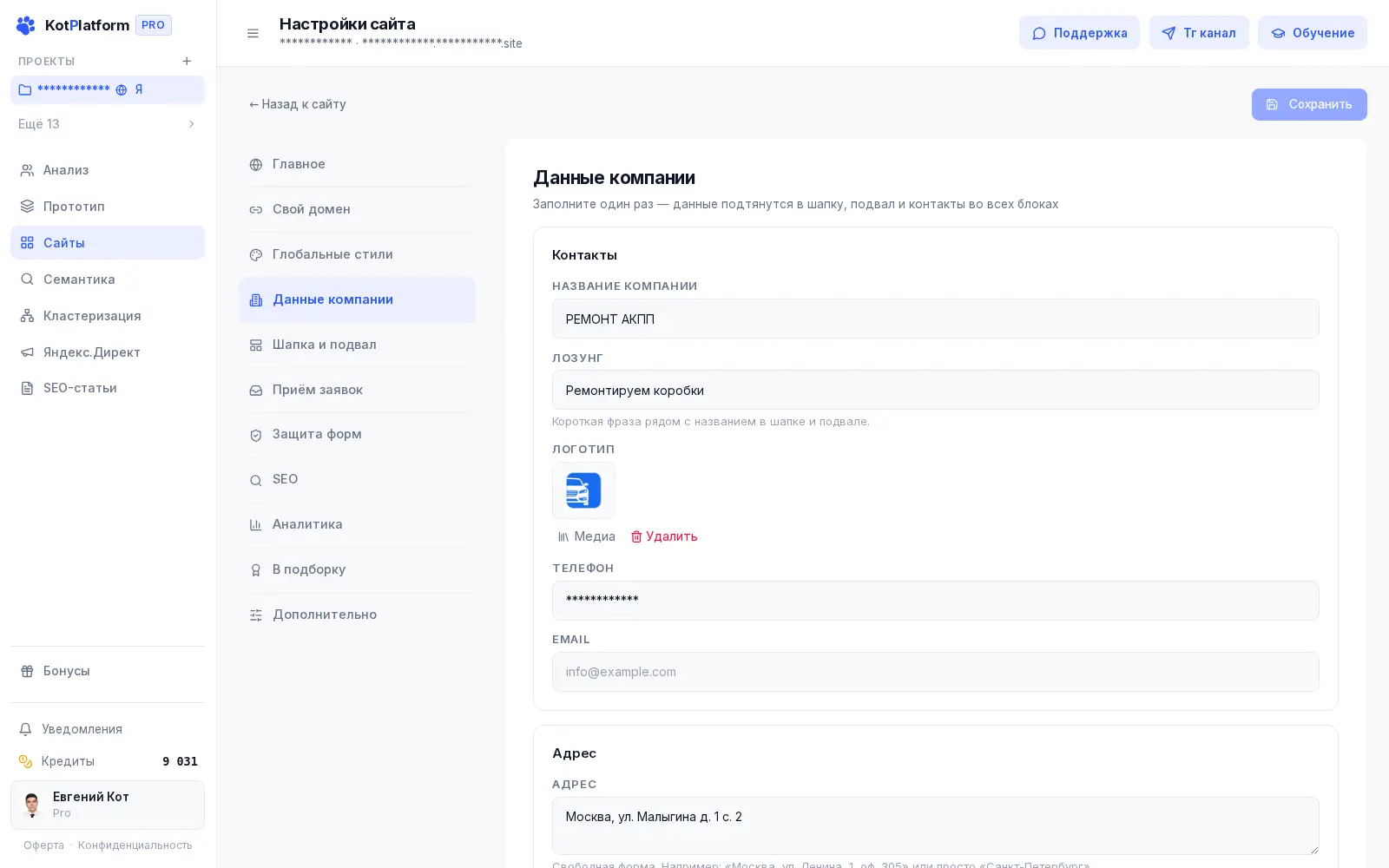Click the Сайты grid icon
Image resolution: width=1389 pixels, height=868 pixels.
pyautogui.click(x=27, y=243)
